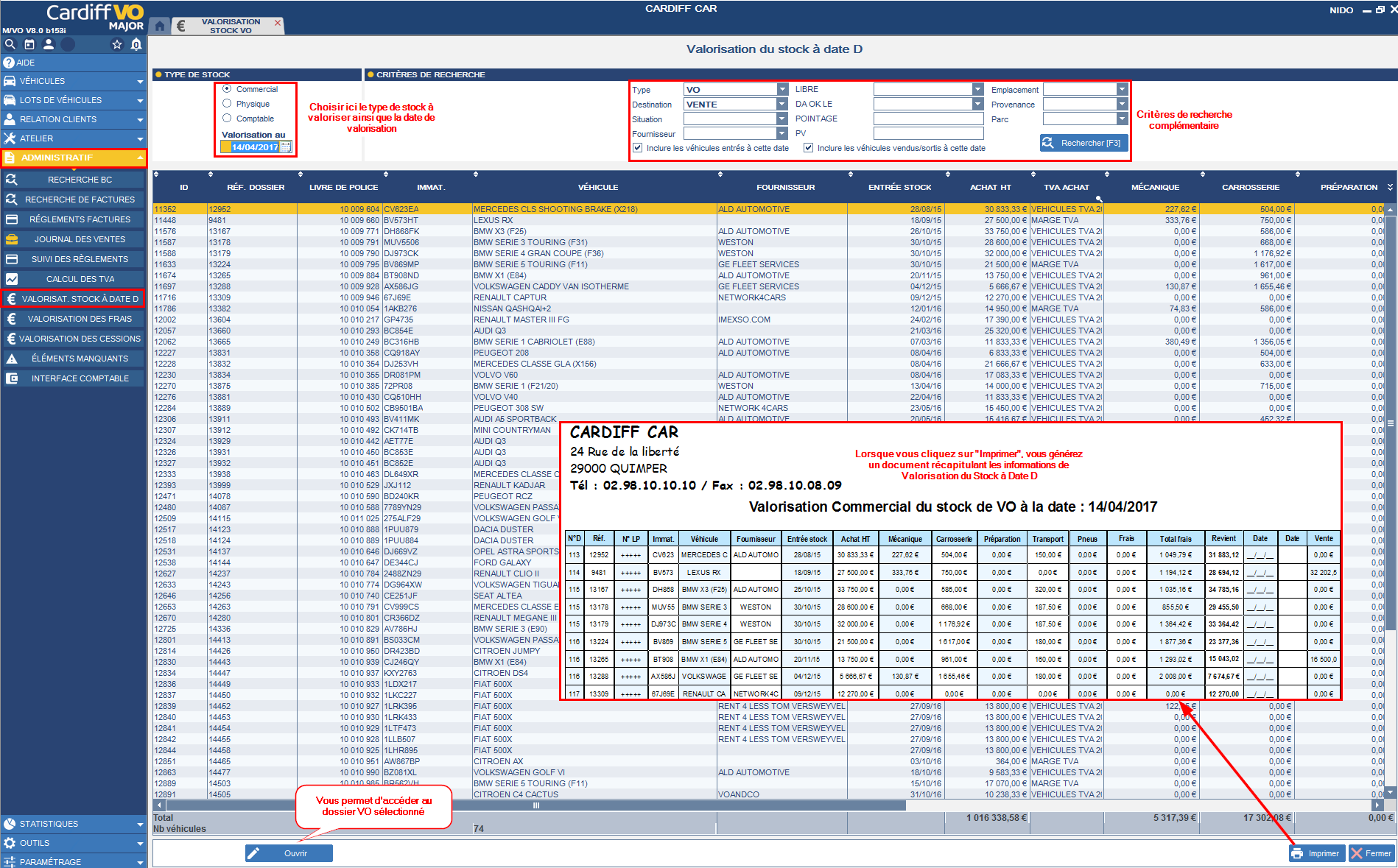This screenshot has height=868, width=1398.
Task: Click the Imprimer button
Action: 1317,853
